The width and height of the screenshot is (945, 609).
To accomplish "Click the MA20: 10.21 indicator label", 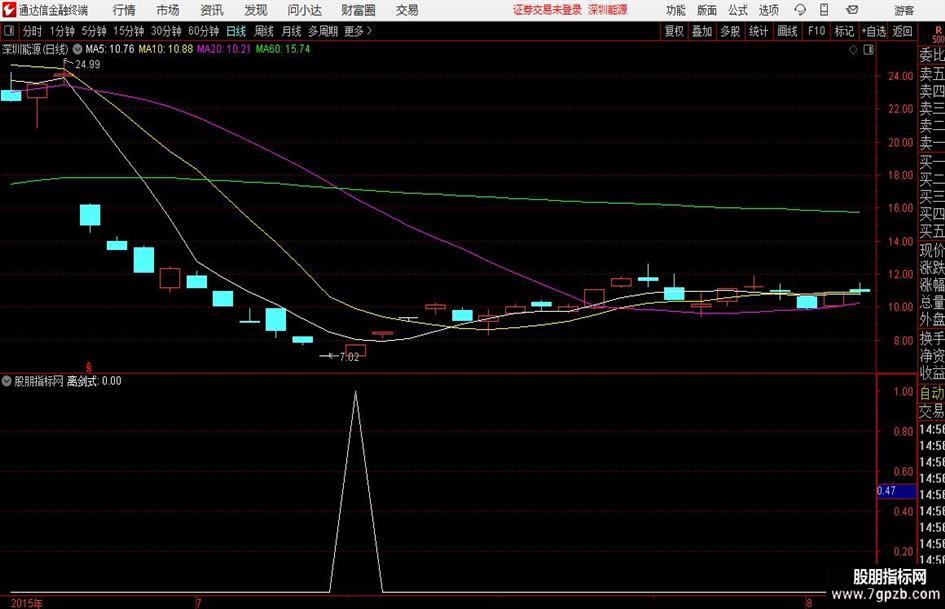I will [x=224, y=49].
